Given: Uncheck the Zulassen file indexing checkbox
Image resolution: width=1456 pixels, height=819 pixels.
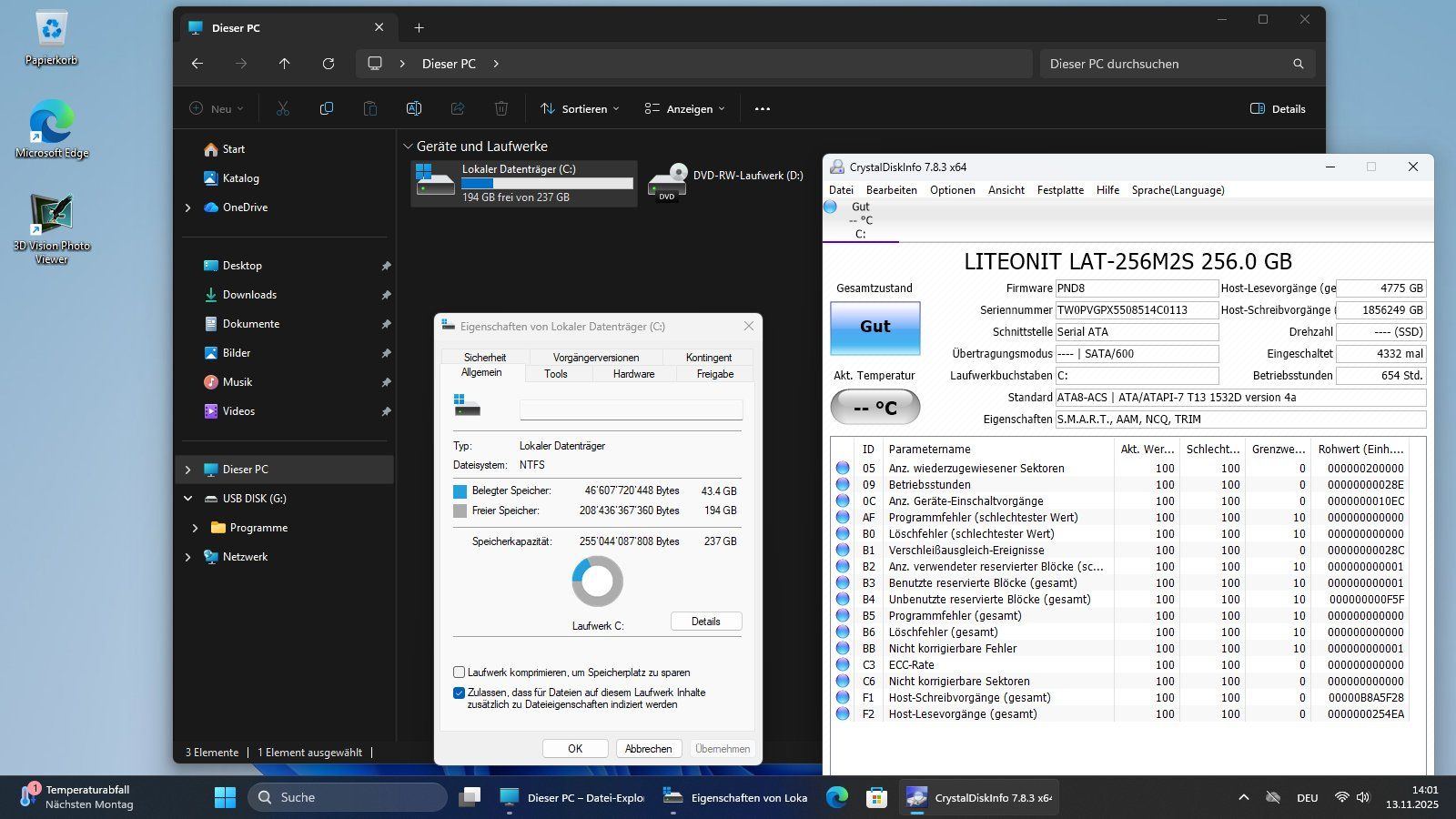Looking at the screenshot, I should tap(459, 693).
